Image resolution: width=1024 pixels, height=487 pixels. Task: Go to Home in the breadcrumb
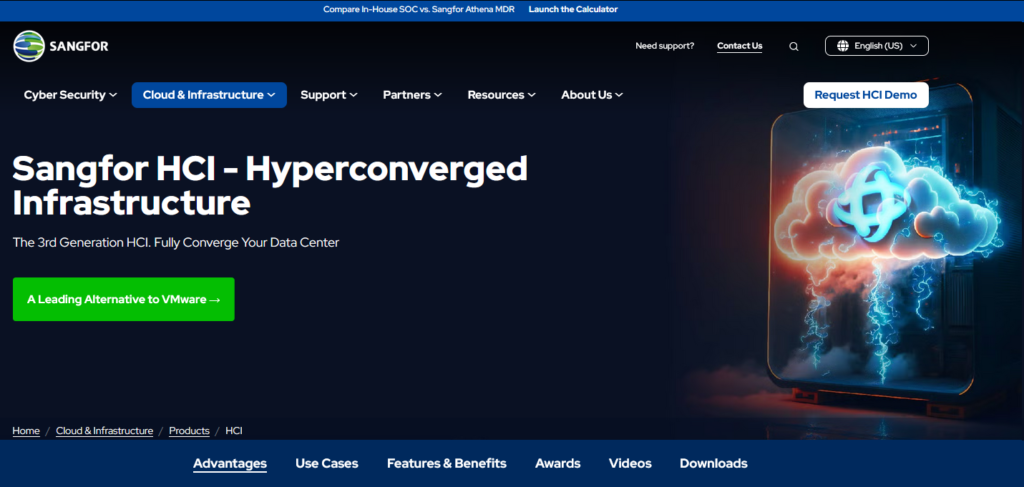[x=26, y=431]
